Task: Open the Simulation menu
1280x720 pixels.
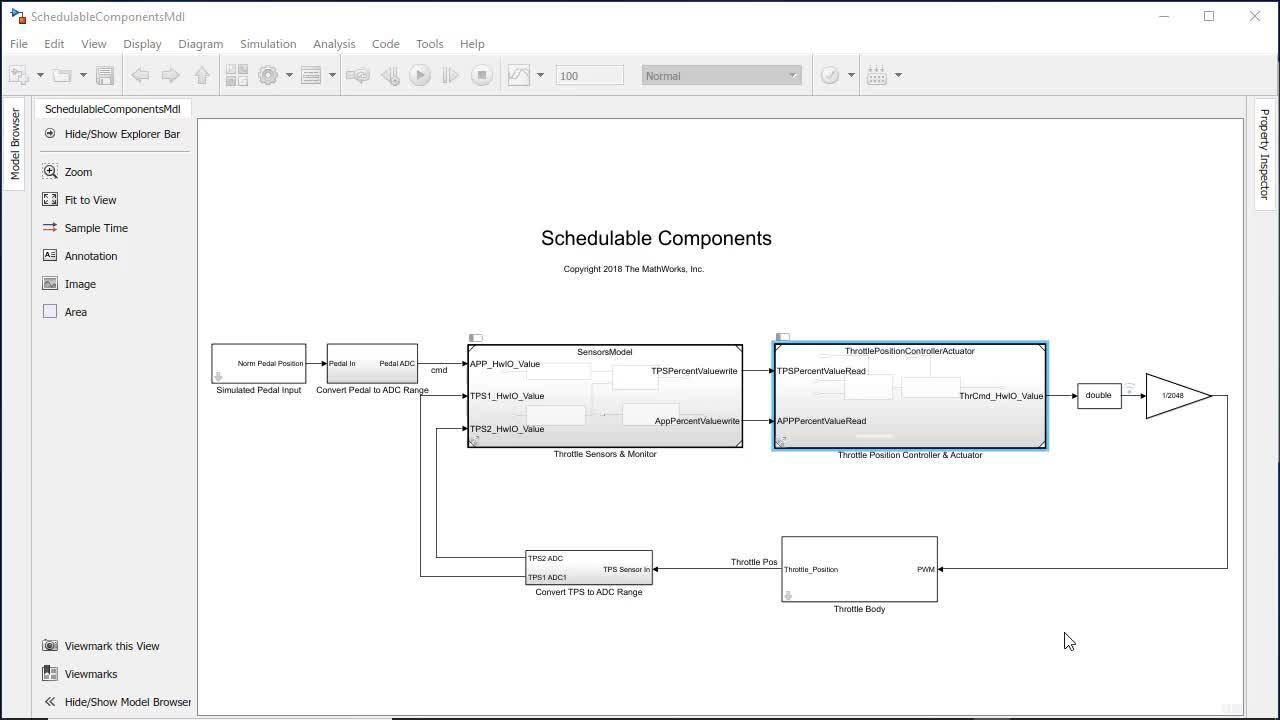Action: click(x=267, y=44)
